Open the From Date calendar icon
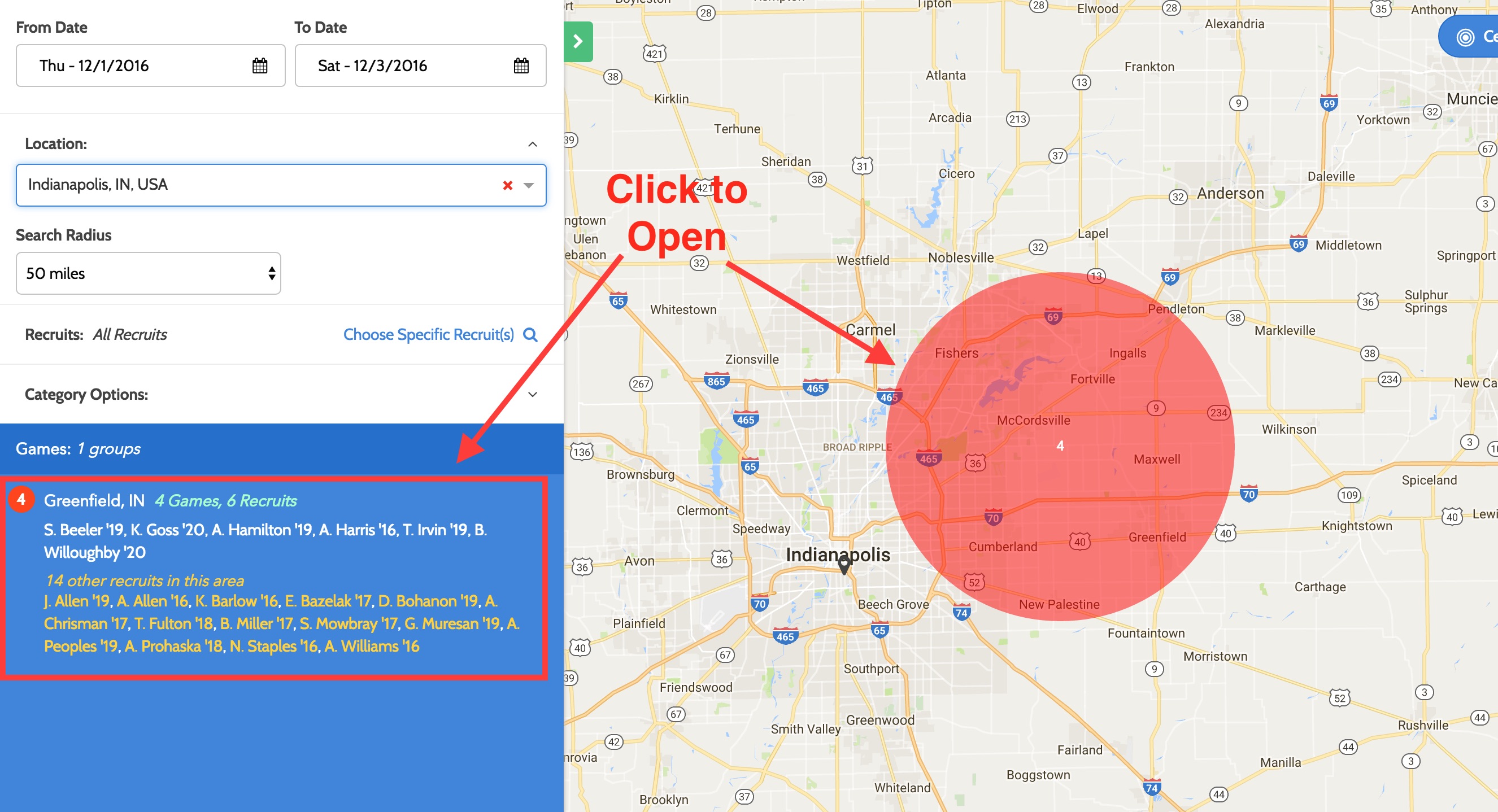Image resolution: width=1498 pixels, height=812 pixels. tap(259, 66)
